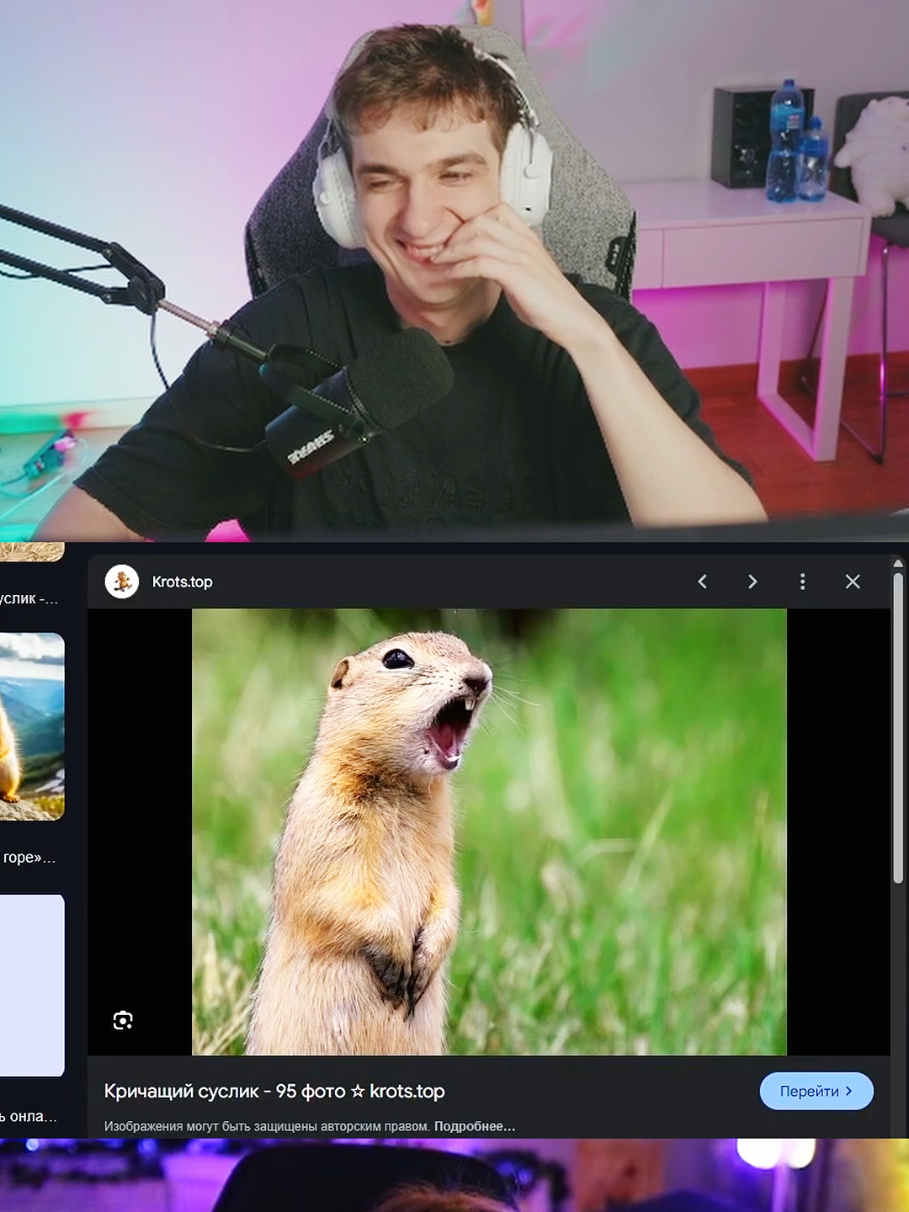Go to next image with right chevron
Screen dimensions: 909x1212
(x=752, y=582)
